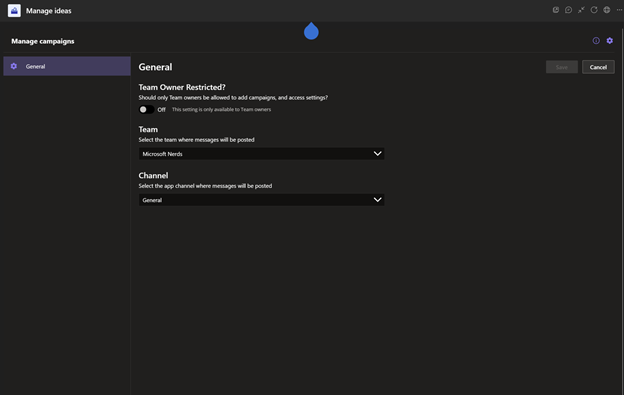Click the Manage ideas title text
The width and height of the screenshot is (624, 395).
click(x=49, y=11)
